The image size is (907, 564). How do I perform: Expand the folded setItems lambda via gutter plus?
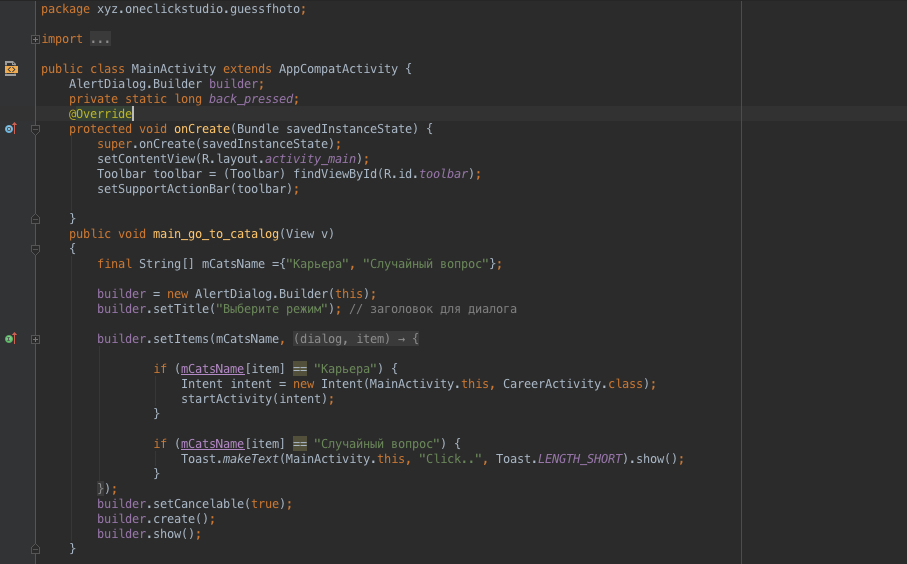pyautogui.click(x=35, y=339)
